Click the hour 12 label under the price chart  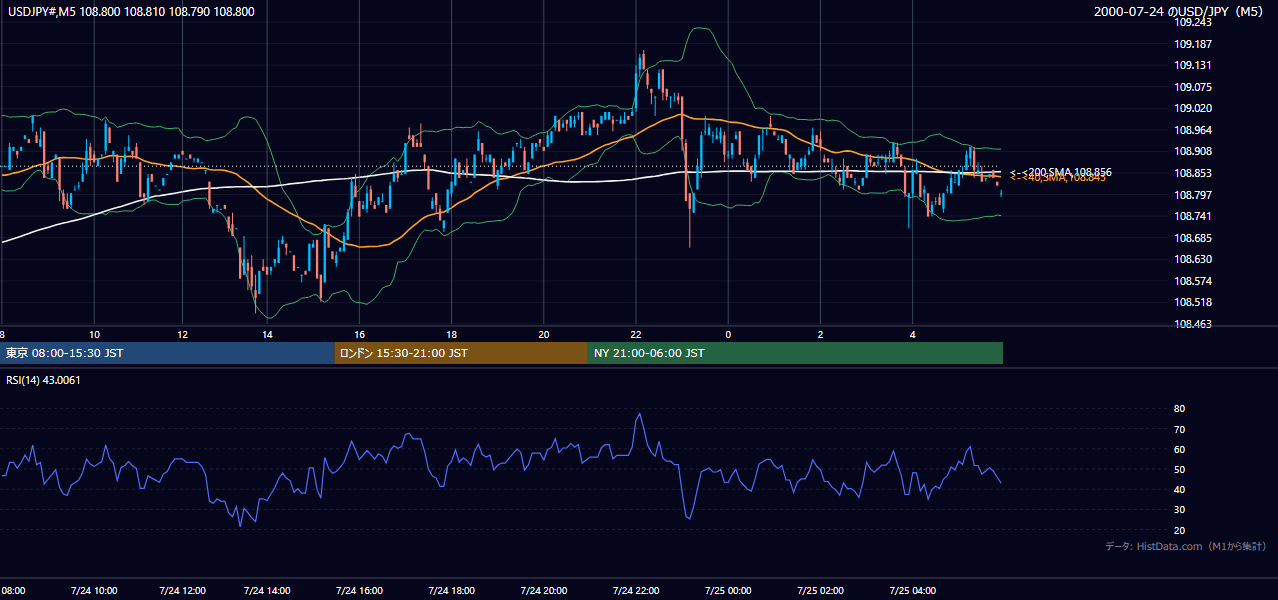click(182, 334)
